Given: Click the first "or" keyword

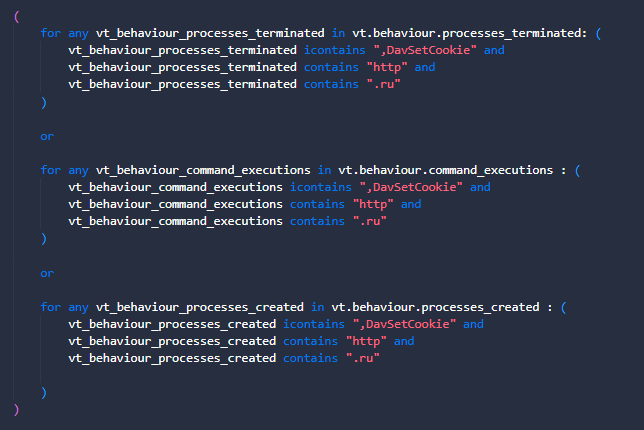Looking at the screenshot, I should 47,136.
